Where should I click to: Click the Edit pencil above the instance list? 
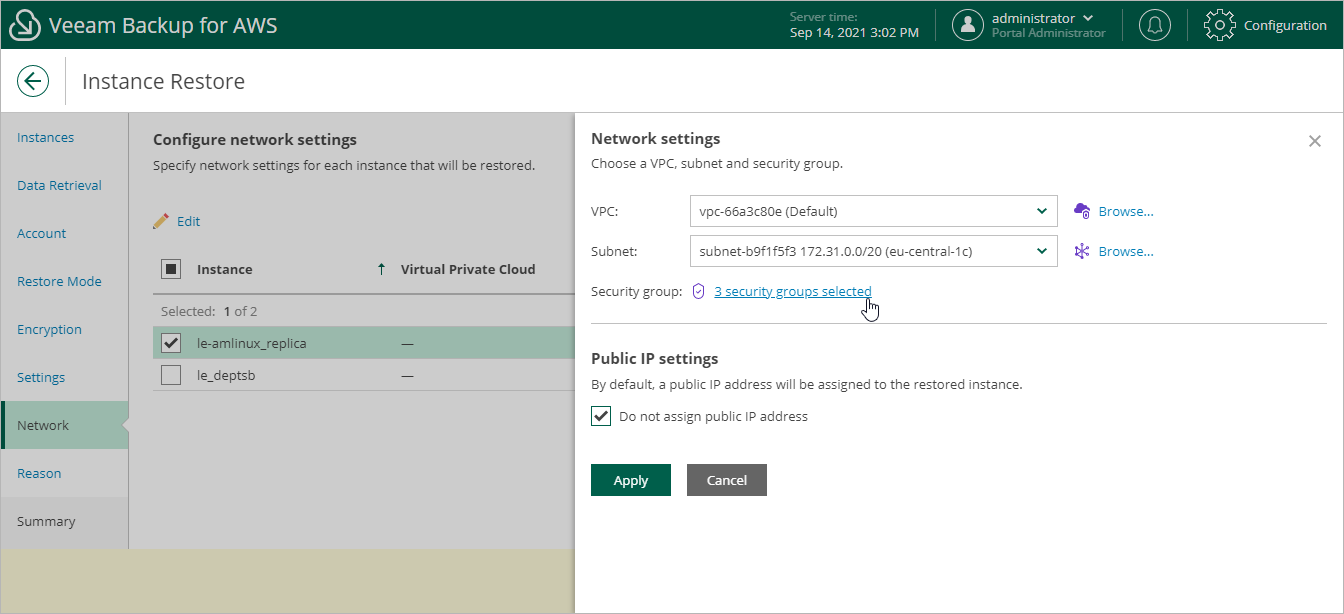coord(176,220)
